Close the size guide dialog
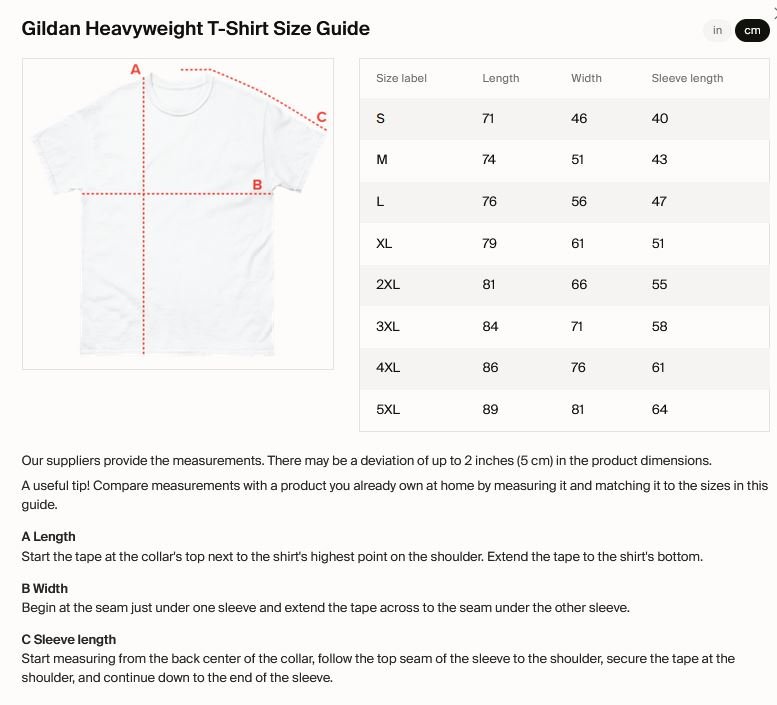The image size is (777, 705). (774, 12)
